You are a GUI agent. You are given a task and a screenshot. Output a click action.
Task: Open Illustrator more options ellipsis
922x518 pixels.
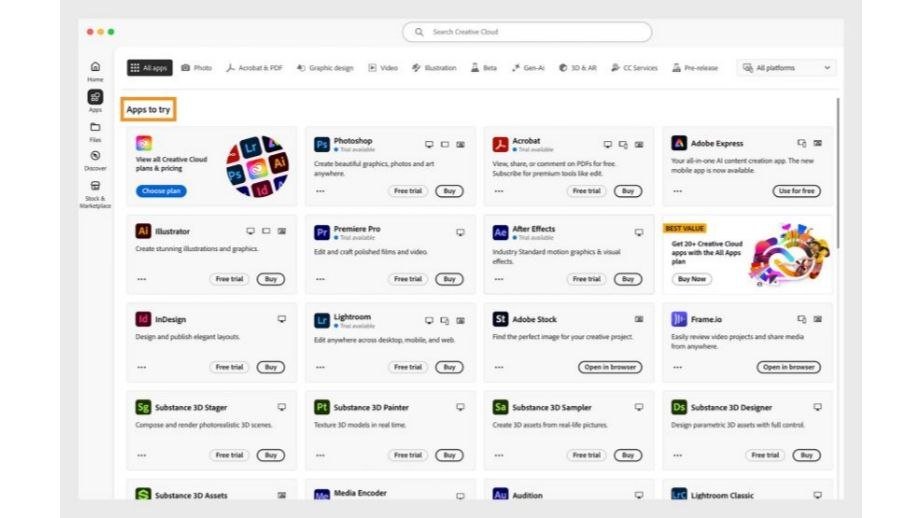pos(142,279)
